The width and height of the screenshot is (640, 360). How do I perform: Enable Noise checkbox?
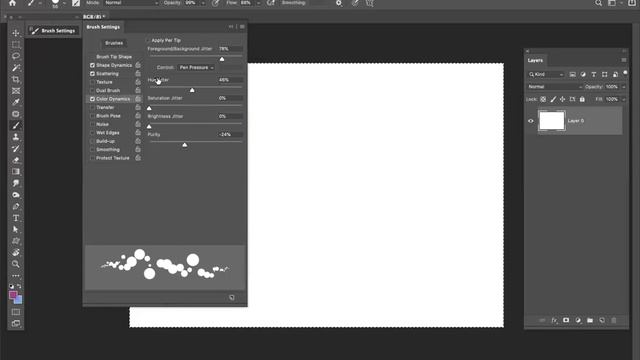(92, 124)
